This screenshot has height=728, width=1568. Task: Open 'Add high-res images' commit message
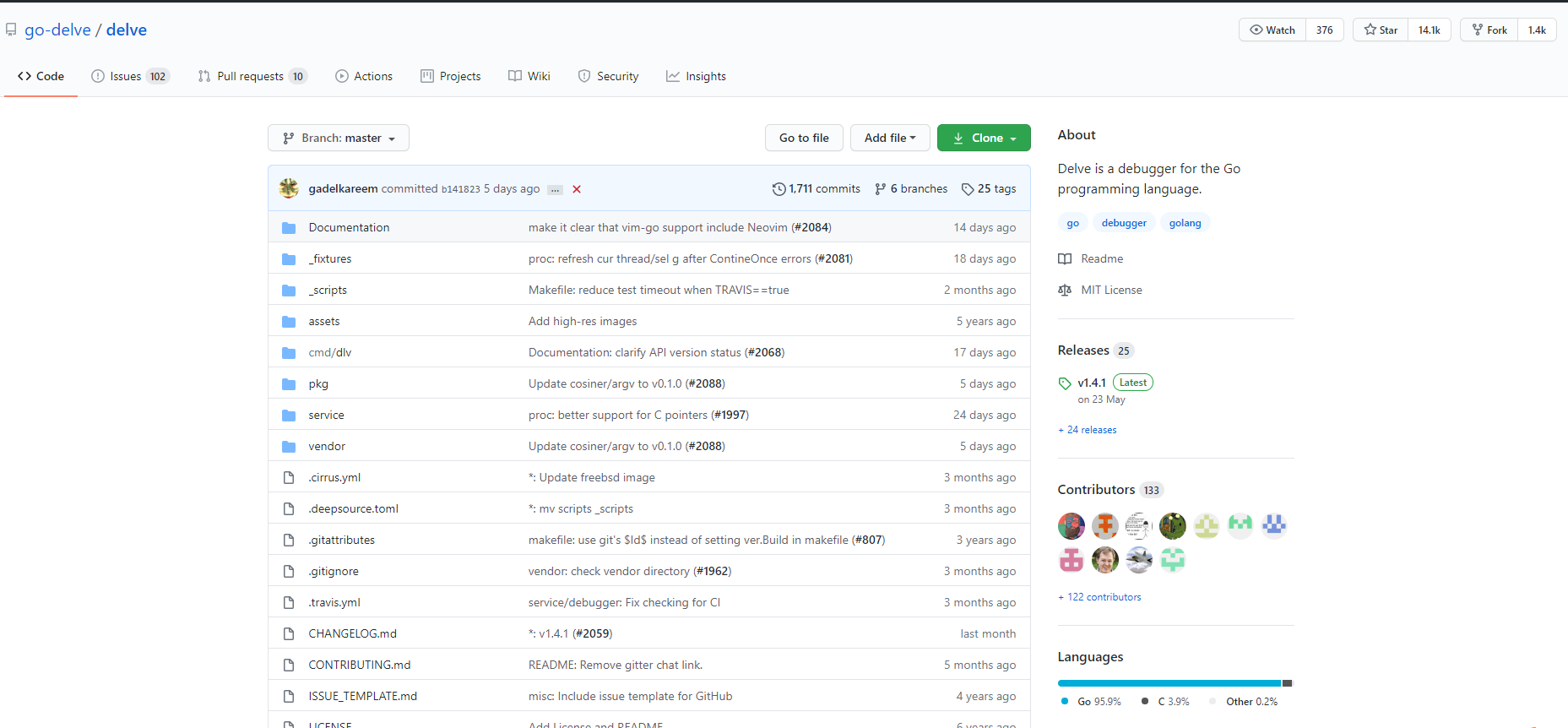coord(583,322)
